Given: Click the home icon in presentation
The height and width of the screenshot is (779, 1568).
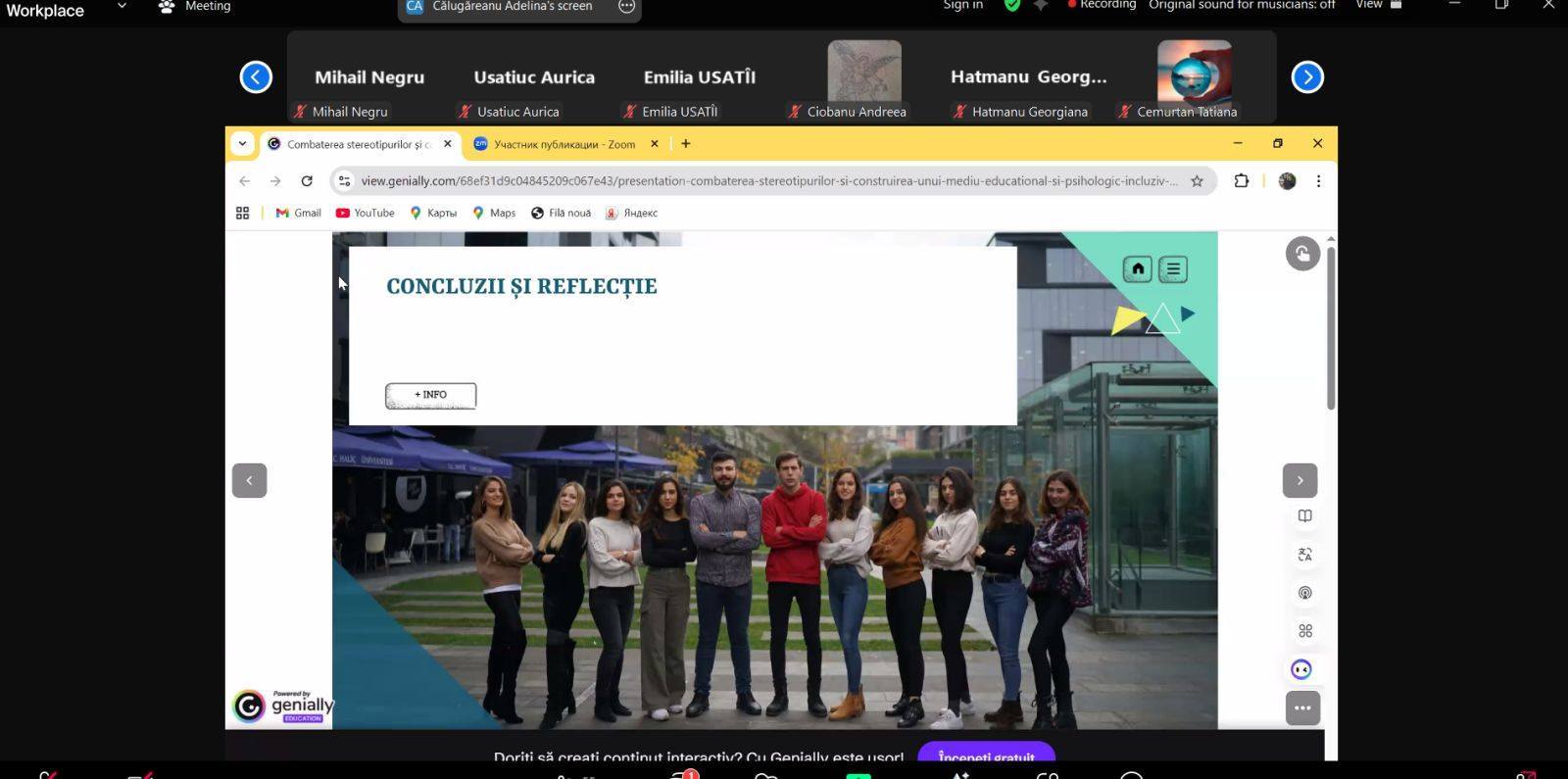Looking at the screenshot, I should click(1137, 268).
